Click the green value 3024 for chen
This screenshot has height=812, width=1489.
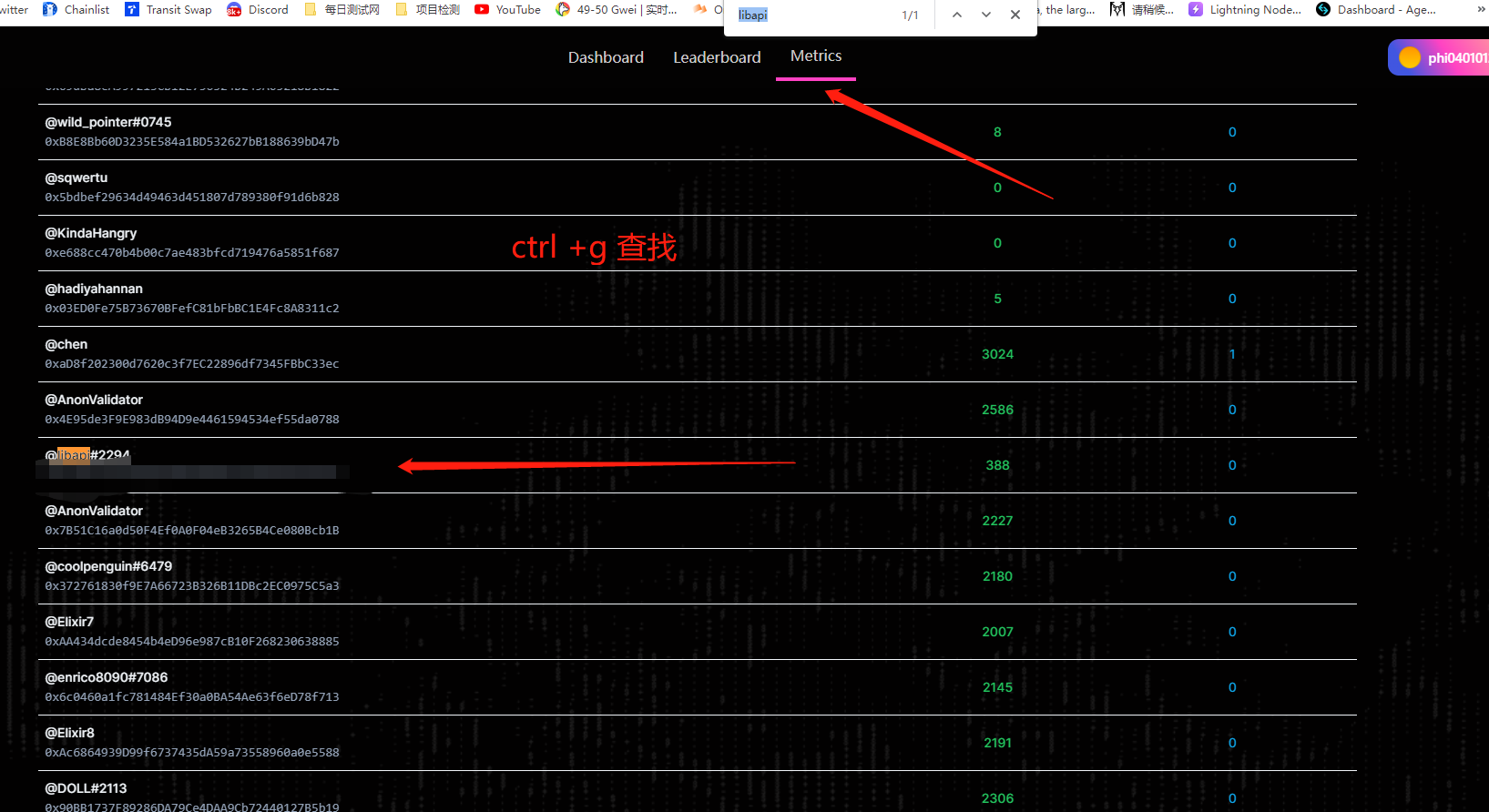pos(997,354)
